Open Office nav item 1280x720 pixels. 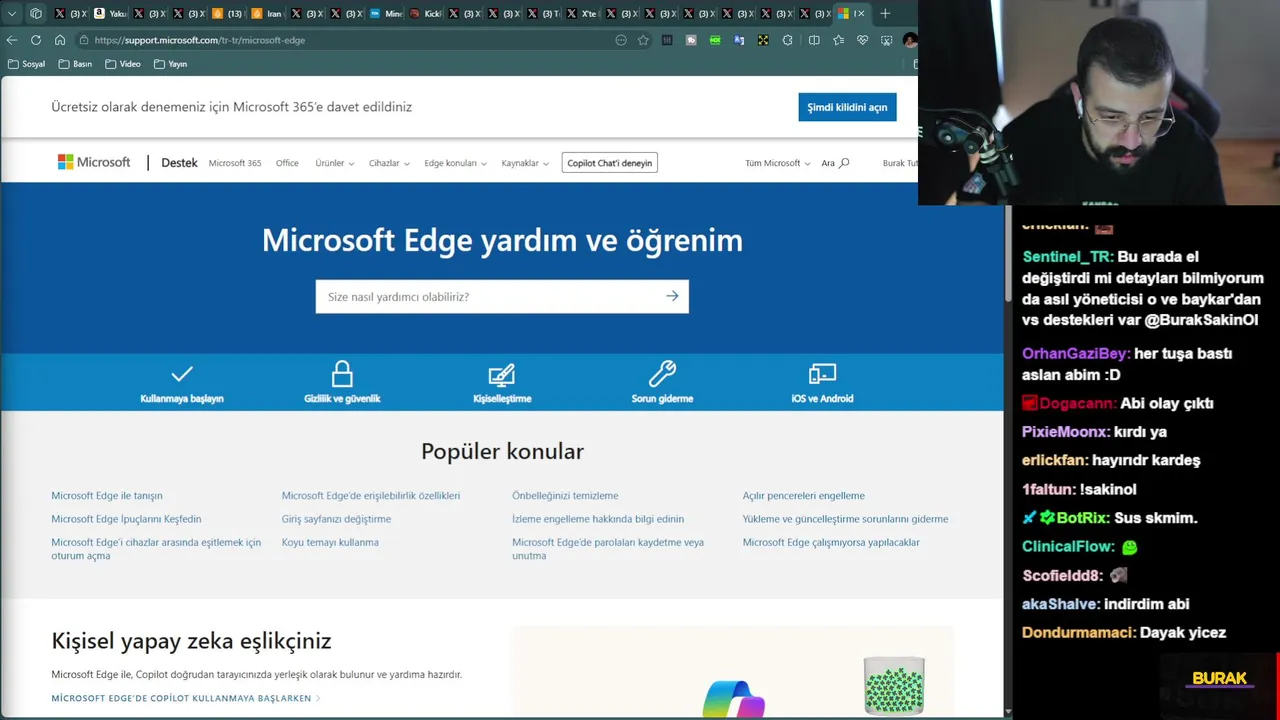287,163
